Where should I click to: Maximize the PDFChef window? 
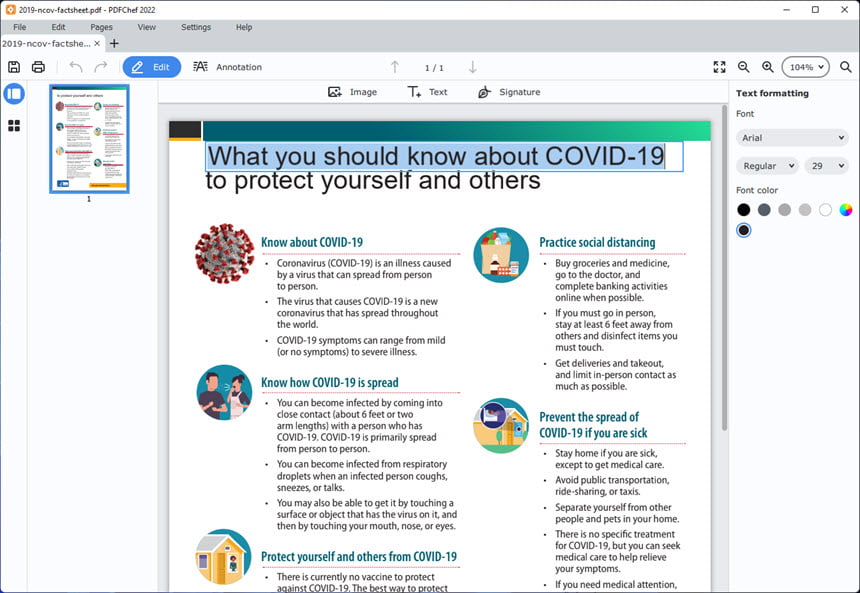tap(816, 9)
